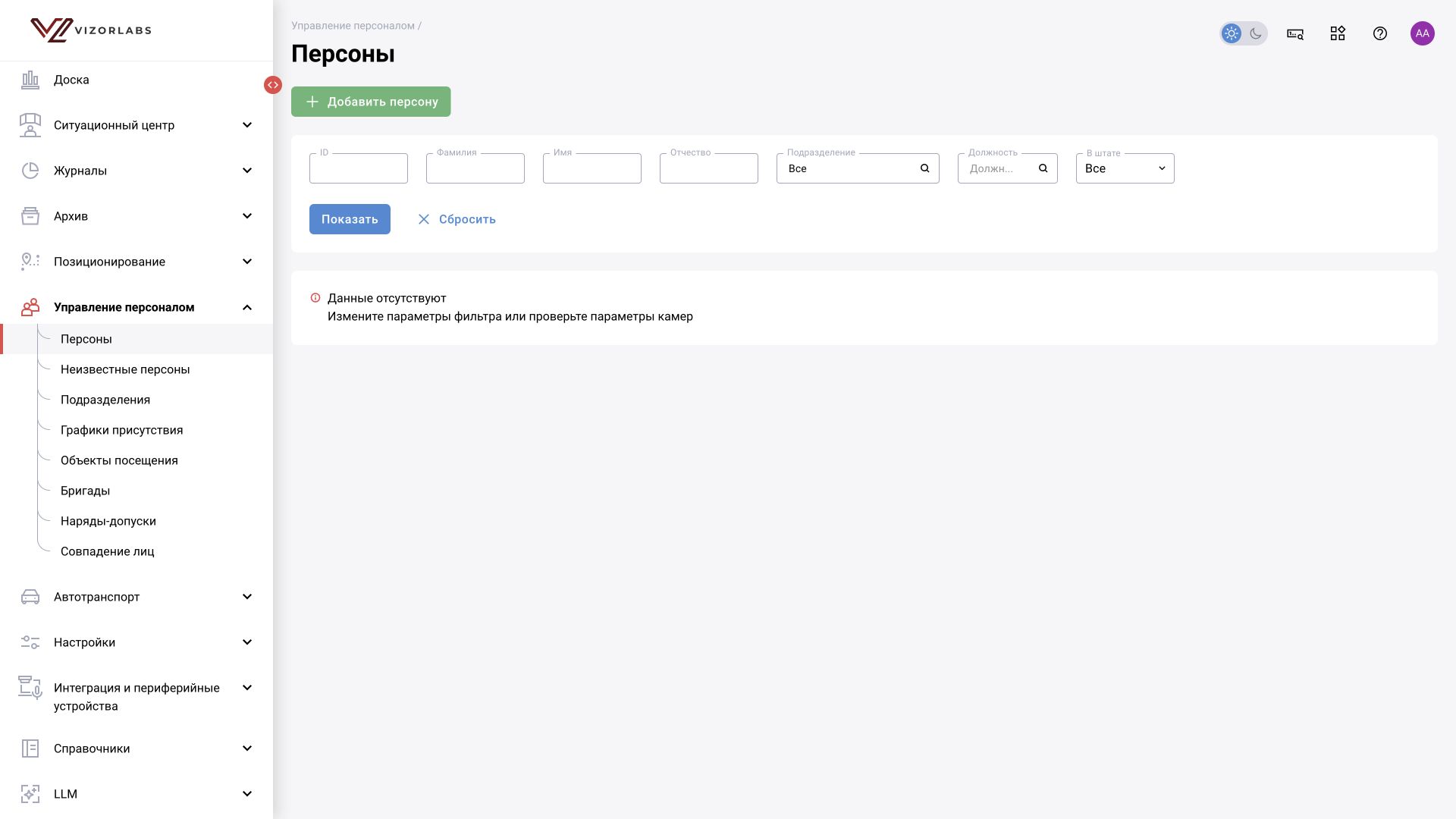The height and width of the screenshot is (819, 1456).
Task: Open Графики присутствия menu item
Action: 136,430
